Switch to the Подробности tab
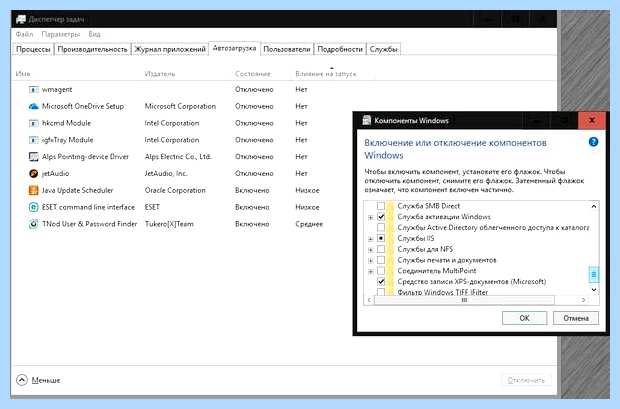Image resolution: width=620 pixels, height=409 pixels. [x=340, y=49]
